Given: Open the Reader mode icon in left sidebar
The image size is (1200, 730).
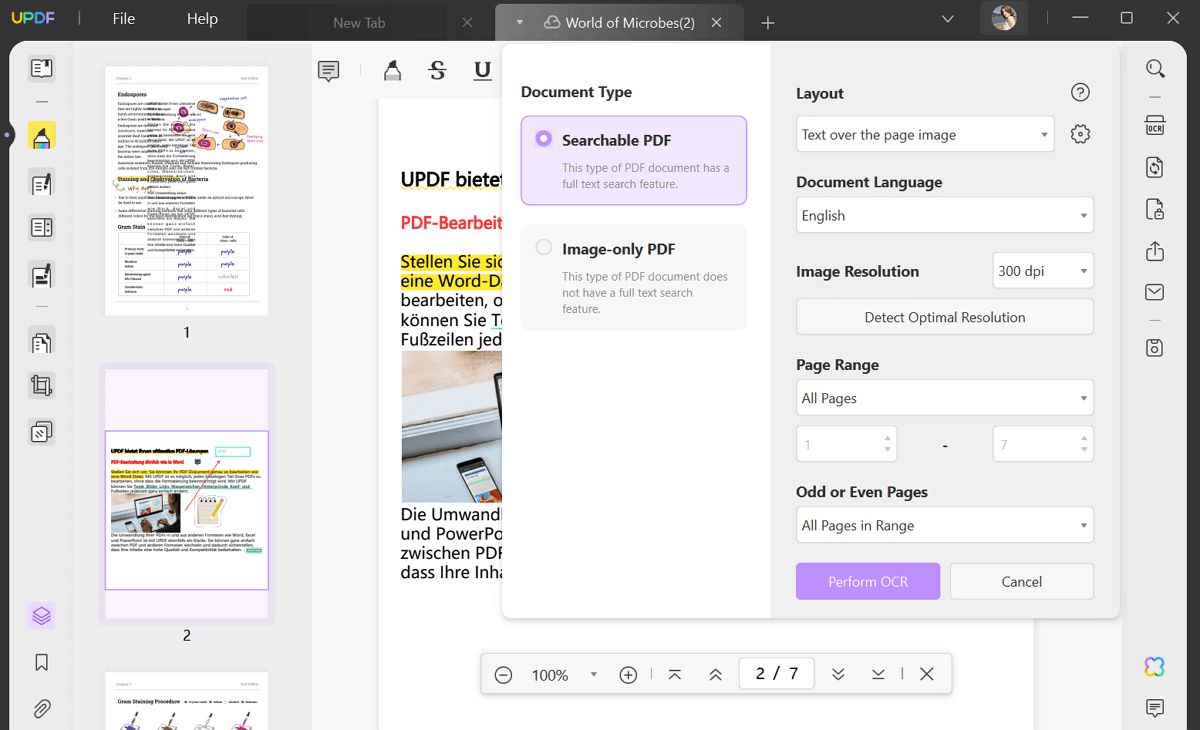Looking at the screenshot, I should tap(41, 69).
